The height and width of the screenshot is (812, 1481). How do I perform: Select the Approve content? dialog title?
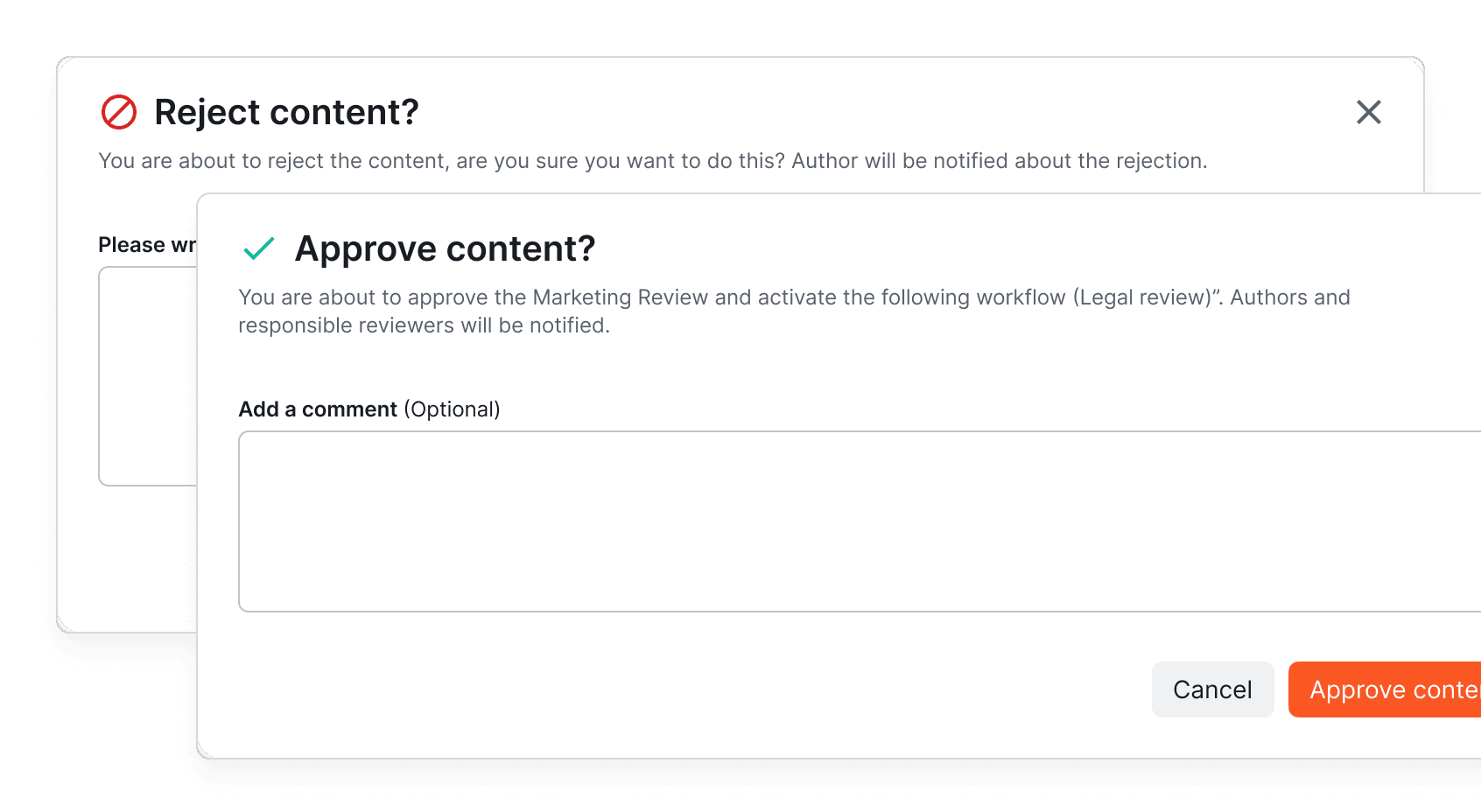pos(445,249)
